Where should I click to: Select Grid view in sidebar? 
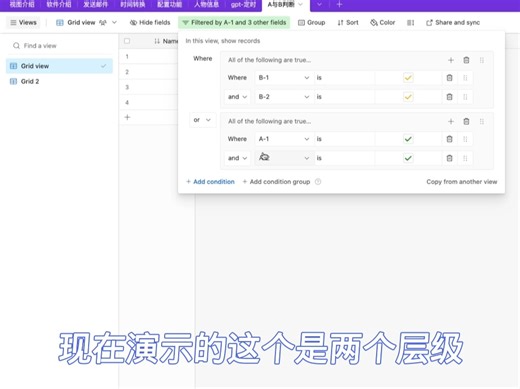[x=59, y=66]
